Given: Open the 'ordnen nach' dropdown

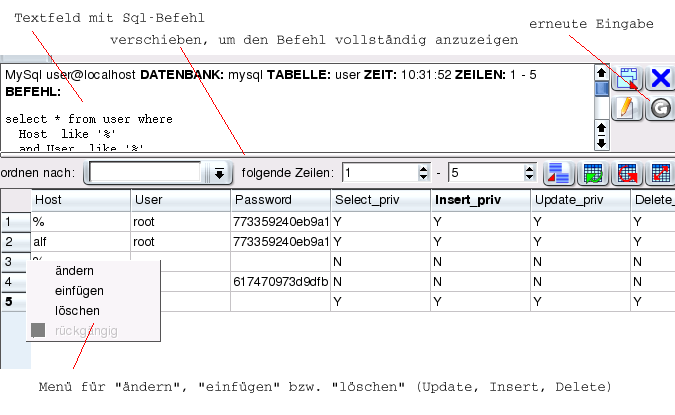Looking at the screenshot, I should [219, 174].
